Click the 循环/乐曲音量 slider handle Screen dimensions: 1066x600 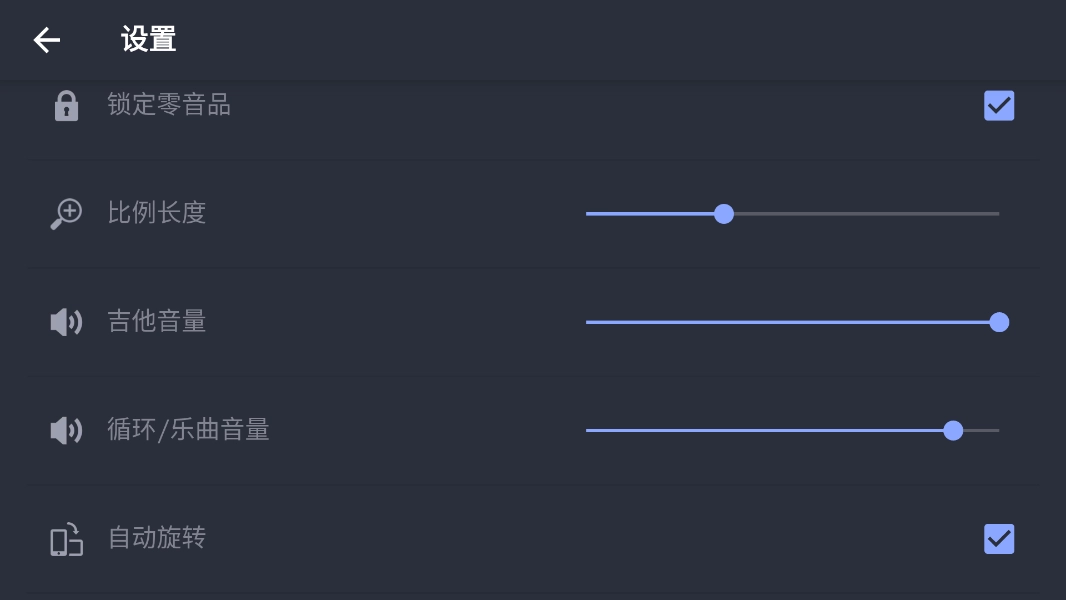point(953,430)
